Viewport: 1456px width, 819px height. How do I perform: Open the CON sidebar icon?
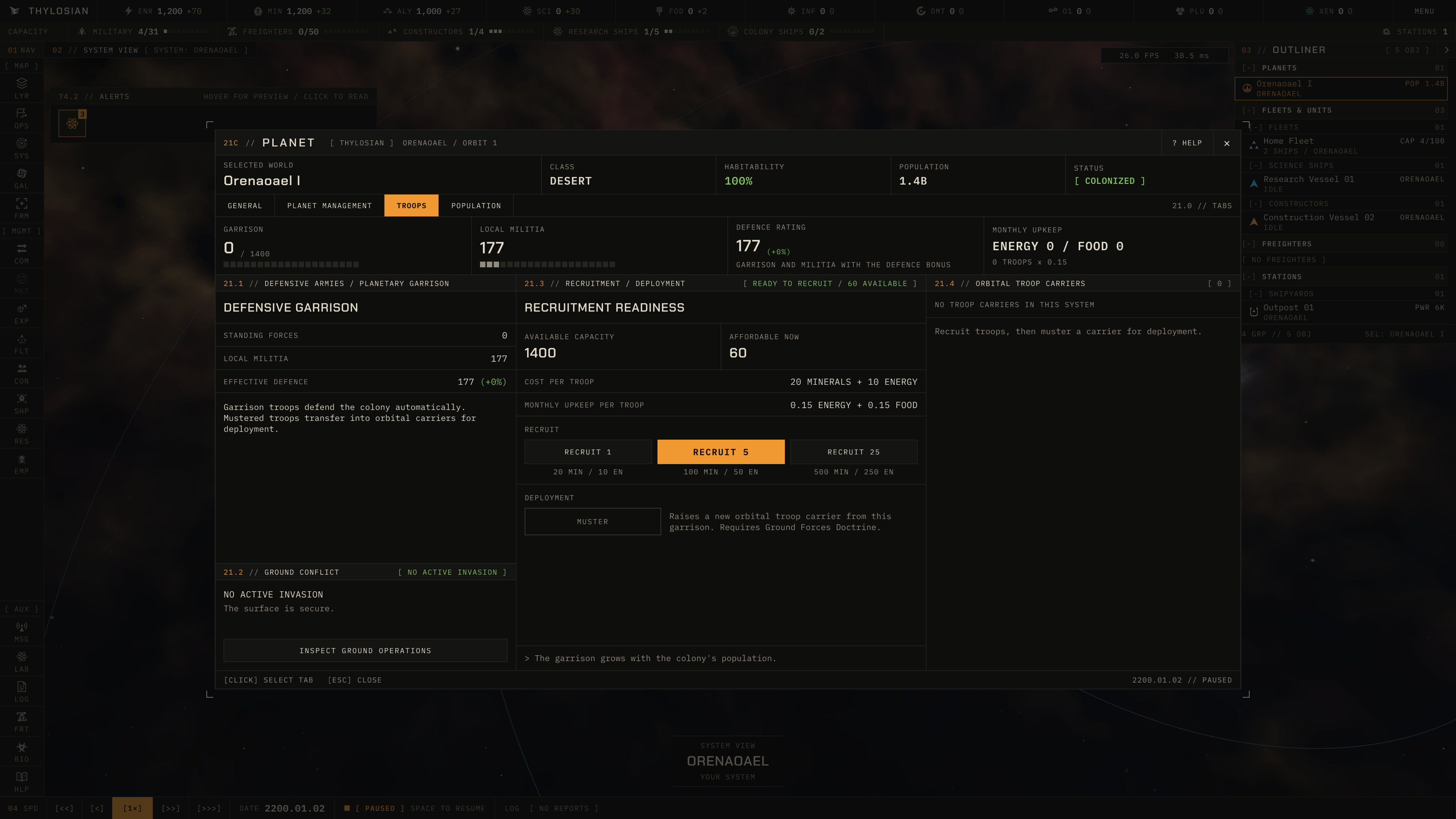[22, 374]
